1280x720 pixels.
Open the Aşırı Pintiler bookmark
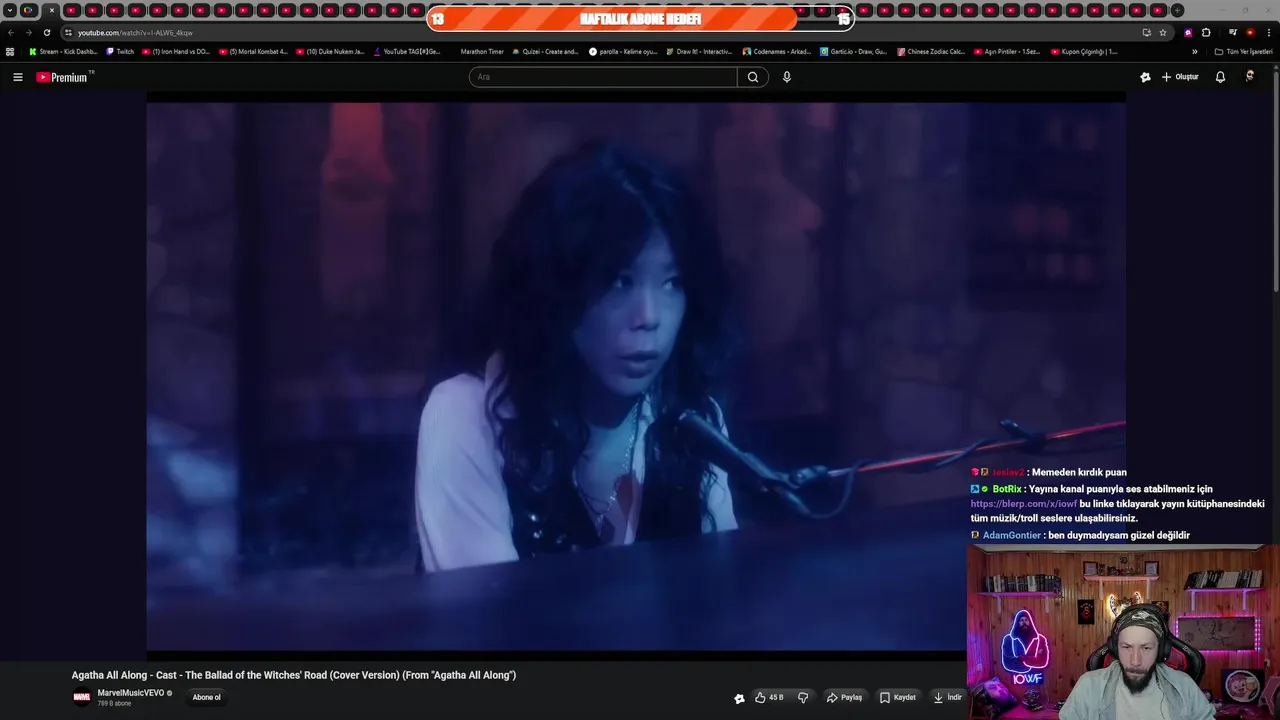pos(1008,51)
